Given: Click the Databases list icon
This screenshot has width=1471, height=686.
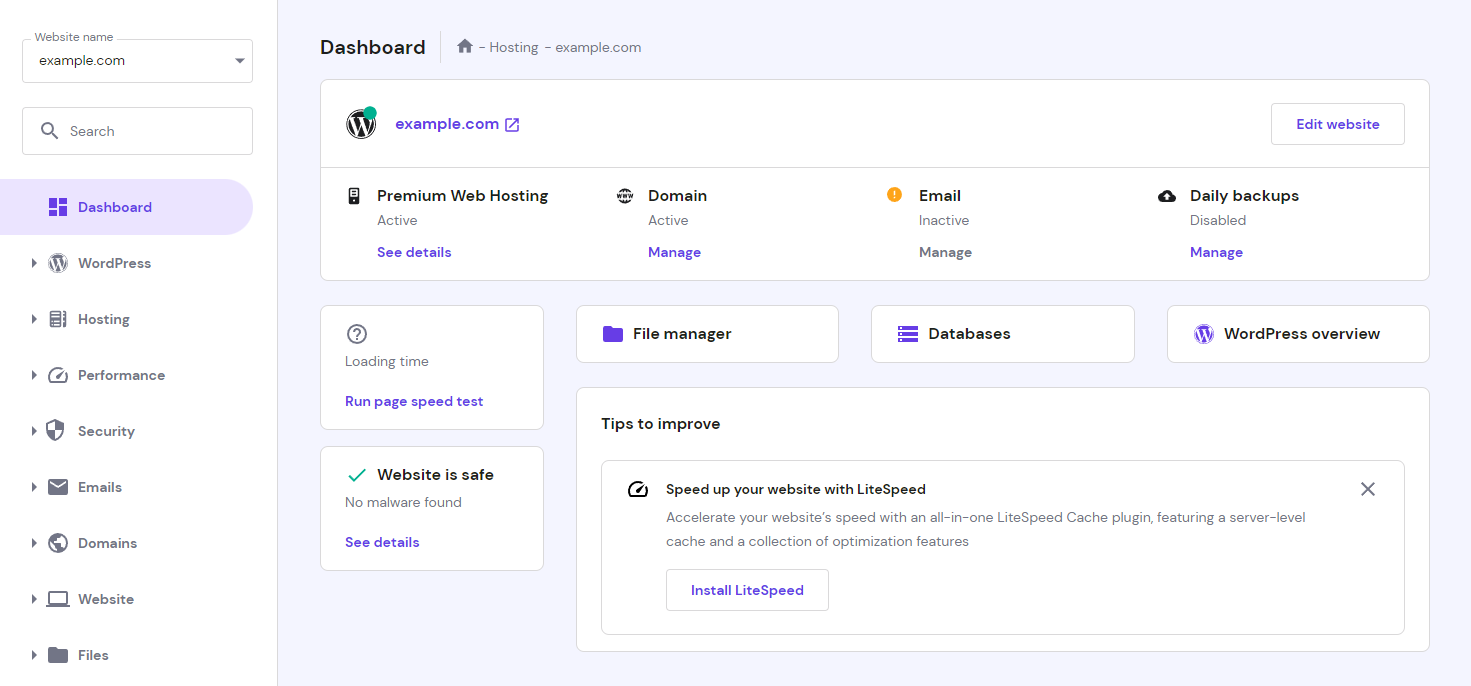Looking at the screenshot, I should pyautogui.click(x=907, y=334).
